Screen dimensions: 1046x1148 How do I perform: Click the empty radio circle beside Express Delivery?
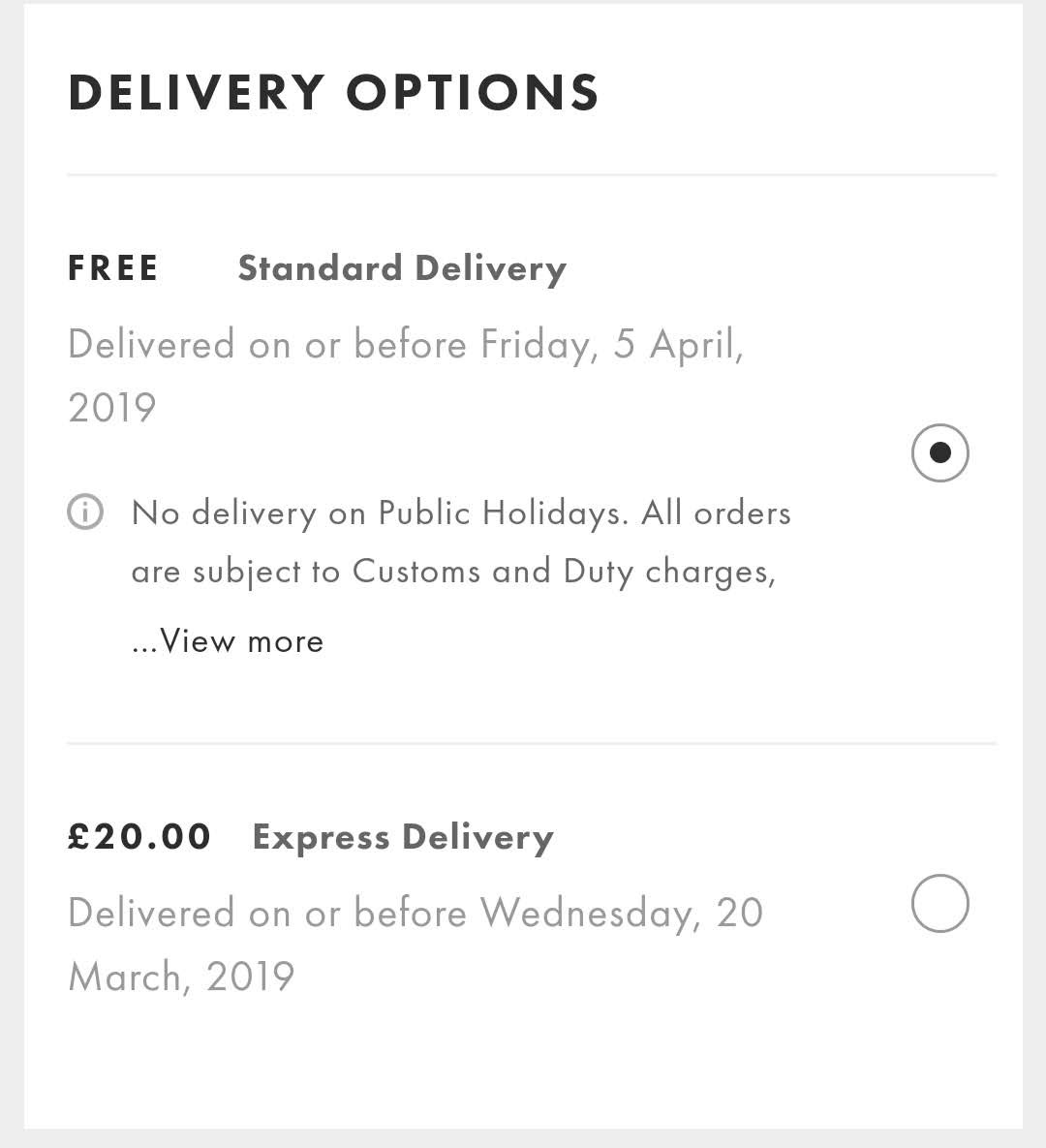tap(940, 903)
